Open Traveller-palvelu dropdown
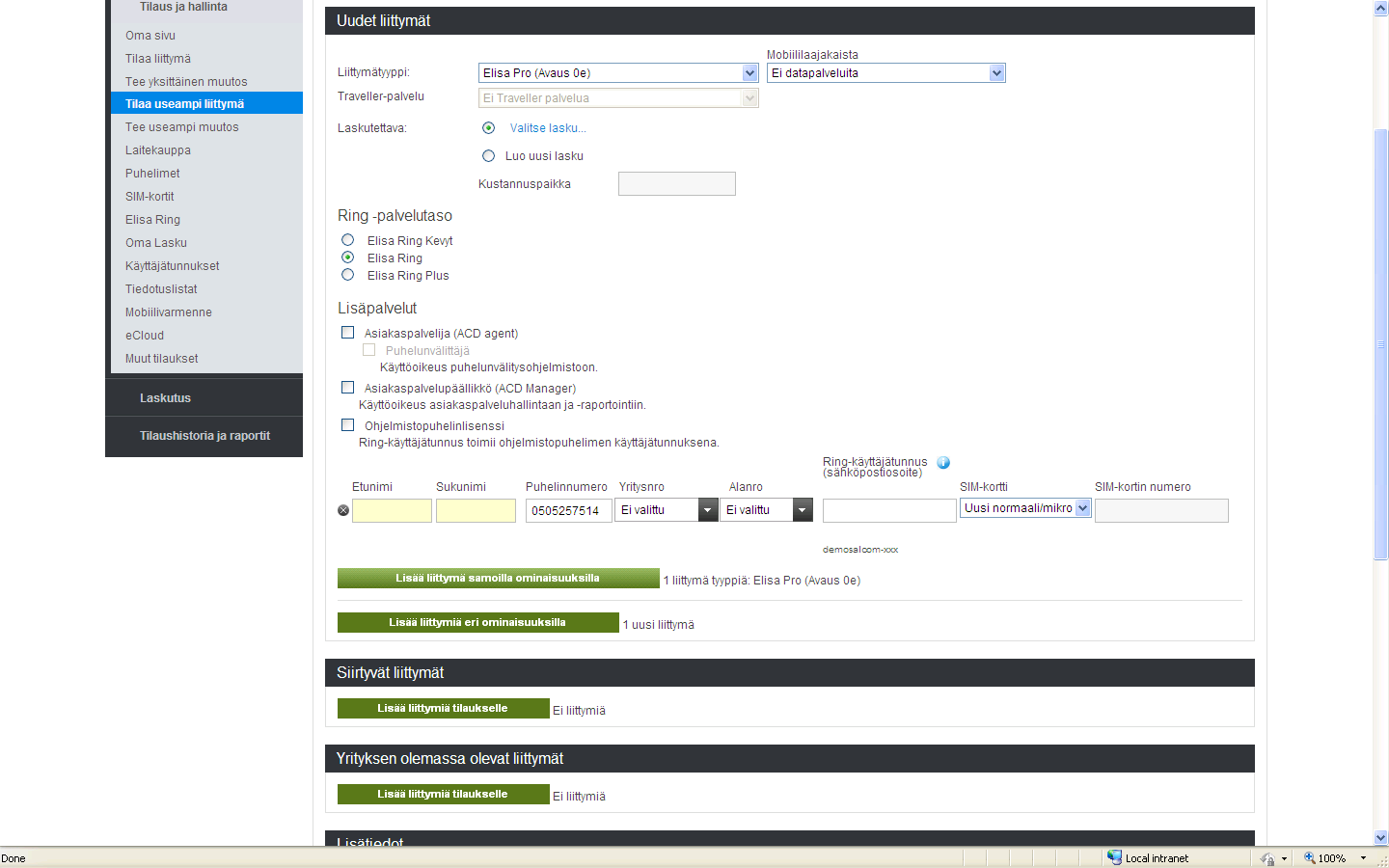This screenshot has height=868, width=1389. click(618, 98)
